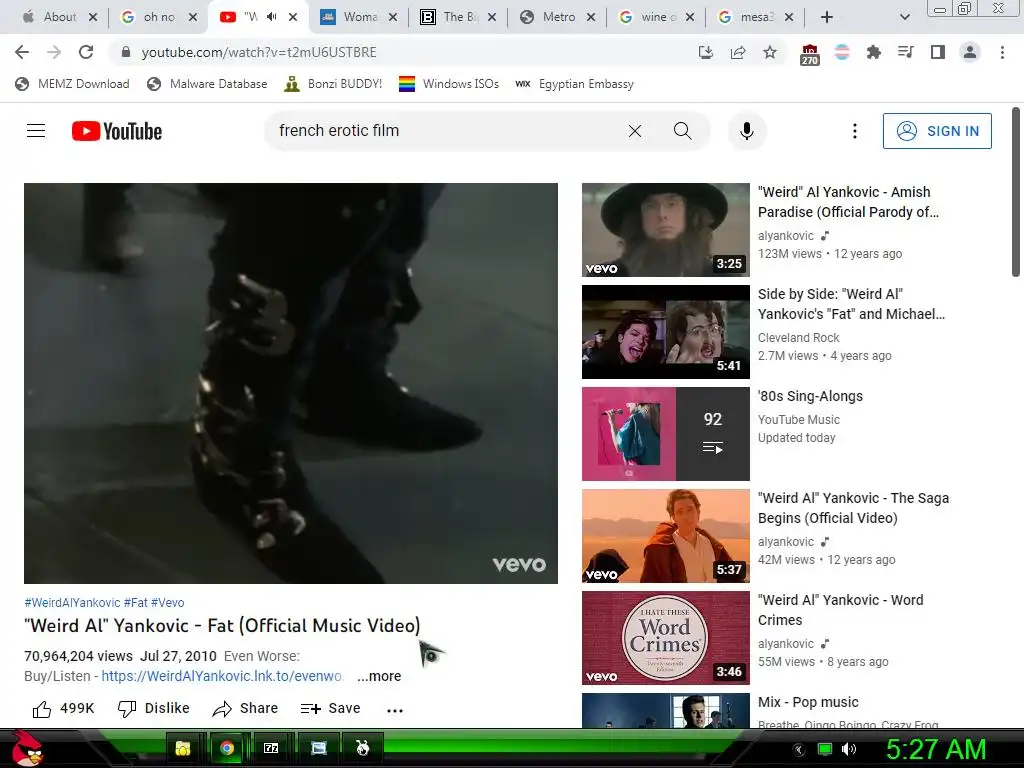Click in the YouTube search field
This screenshot has width=1024, height=768.
(444, 131)
